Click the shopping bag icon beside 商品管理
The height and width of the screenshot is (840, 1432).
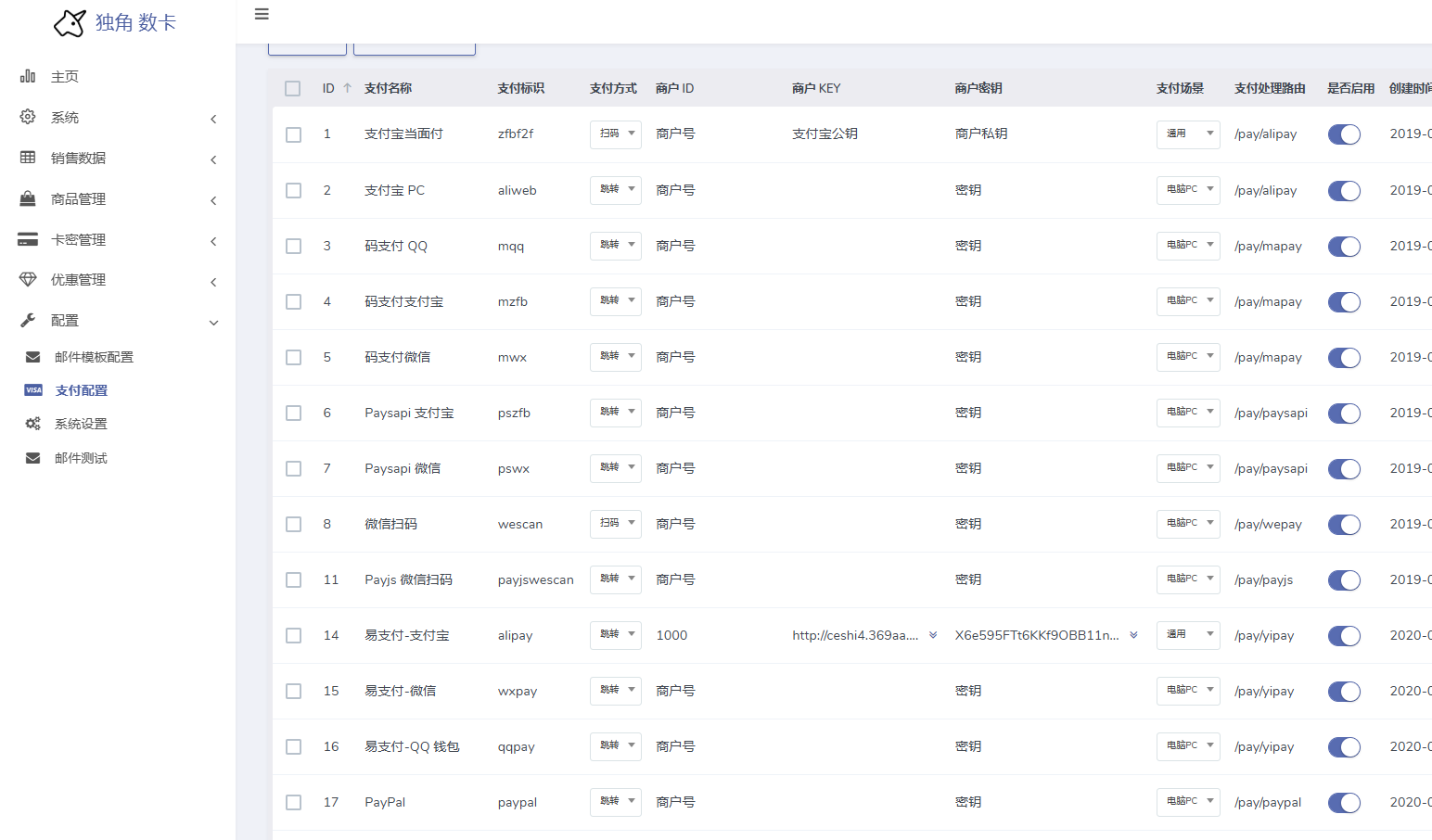(x=28, y=198)
